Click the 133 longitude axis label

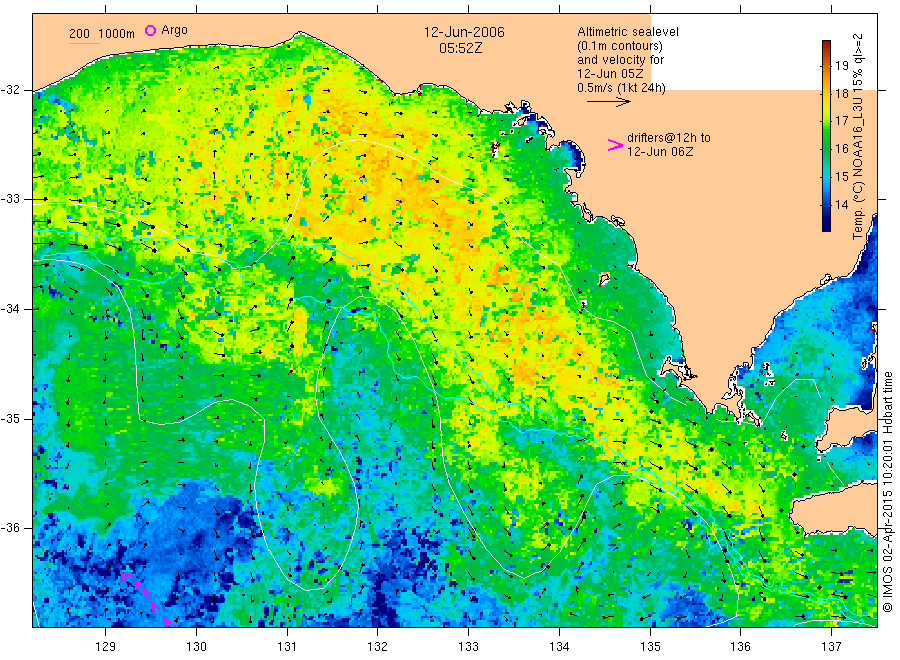(x=468, y=647)
